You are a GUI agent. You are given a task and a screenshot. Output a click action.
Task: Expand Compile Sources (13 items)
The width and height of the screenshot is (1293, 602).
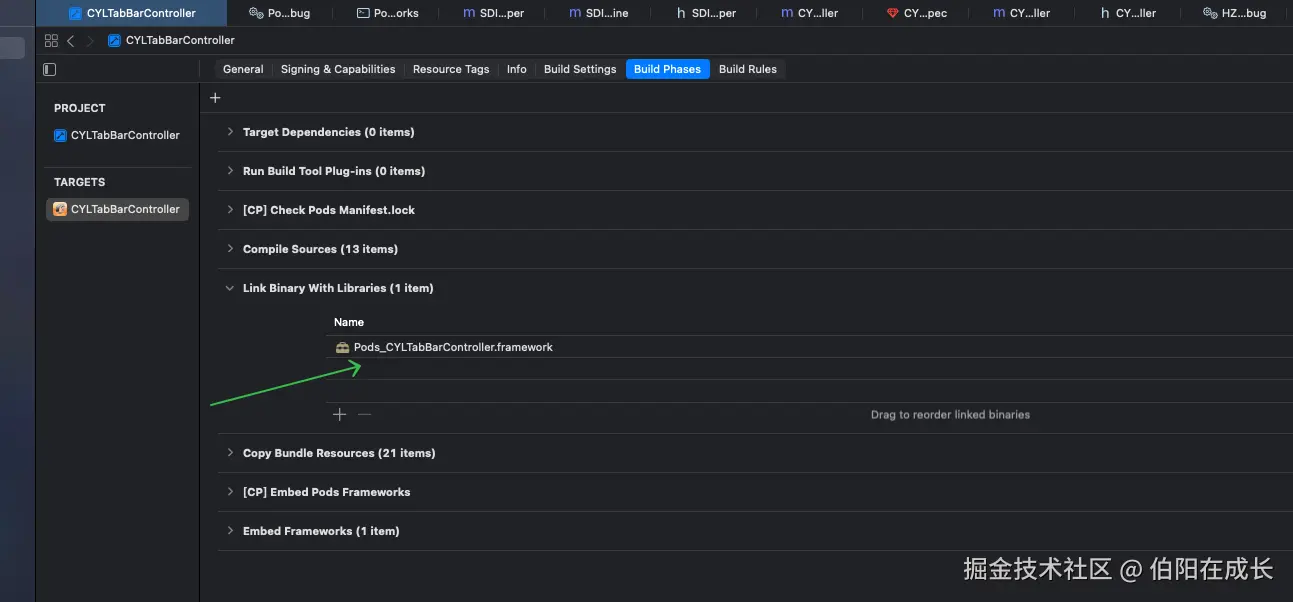point(231,249)
